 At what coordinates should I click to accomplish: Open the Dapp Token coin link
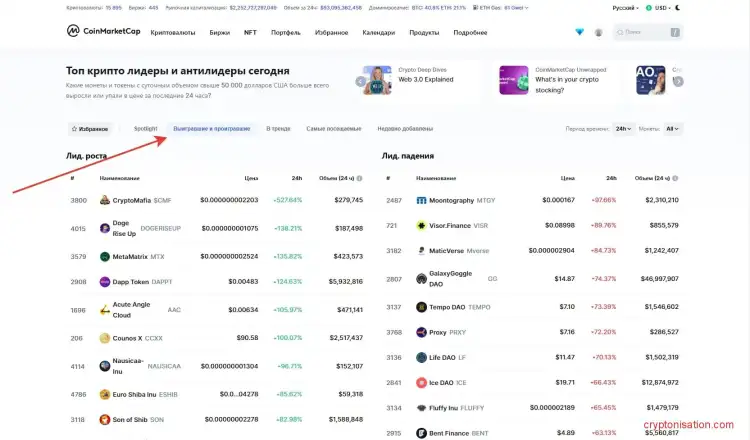pos(131,282)
